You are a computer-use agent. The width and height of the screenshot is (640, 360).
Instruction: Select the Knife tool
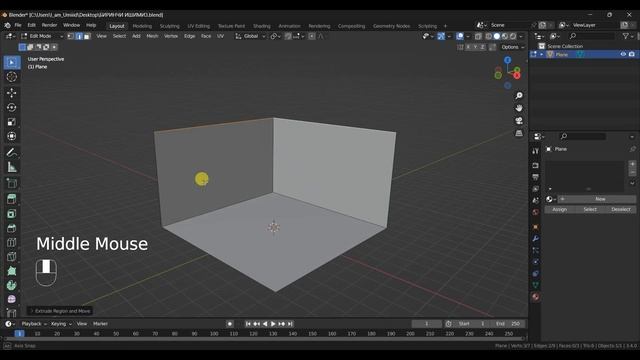tap(11, 256)
